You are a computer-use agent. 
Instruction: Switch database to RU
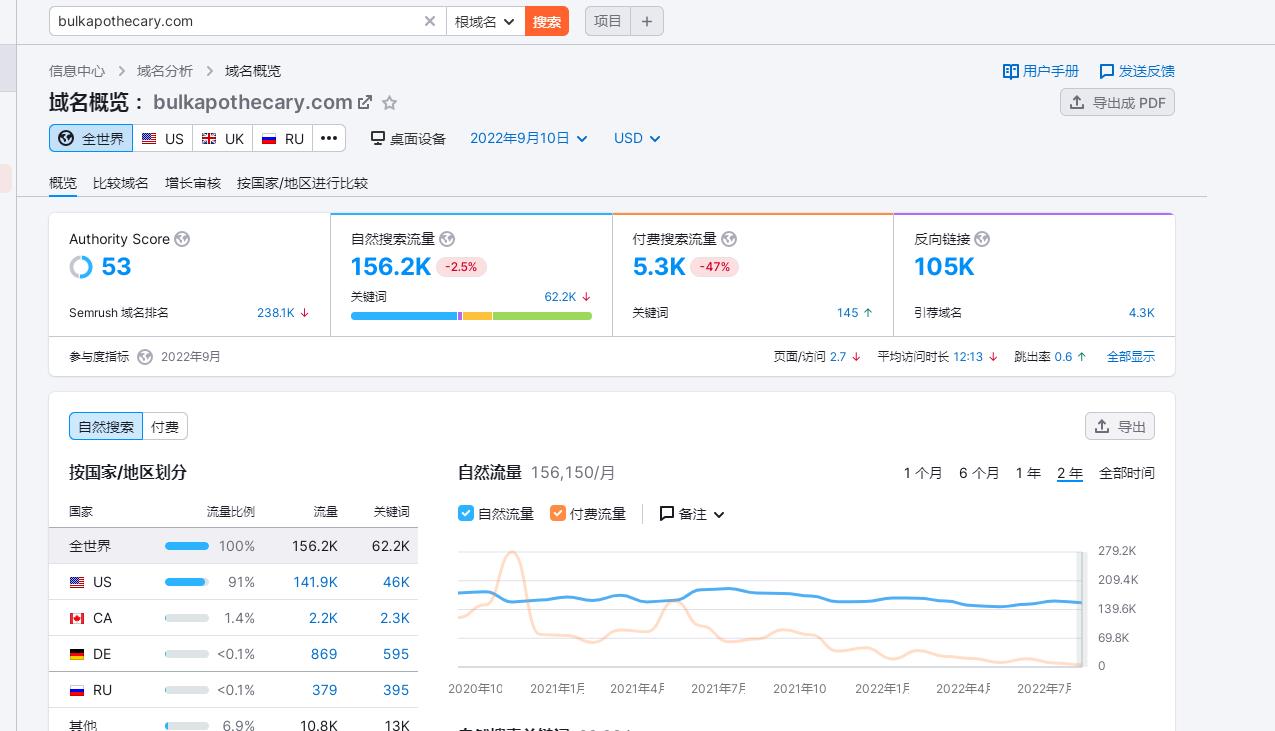[283, 138]
